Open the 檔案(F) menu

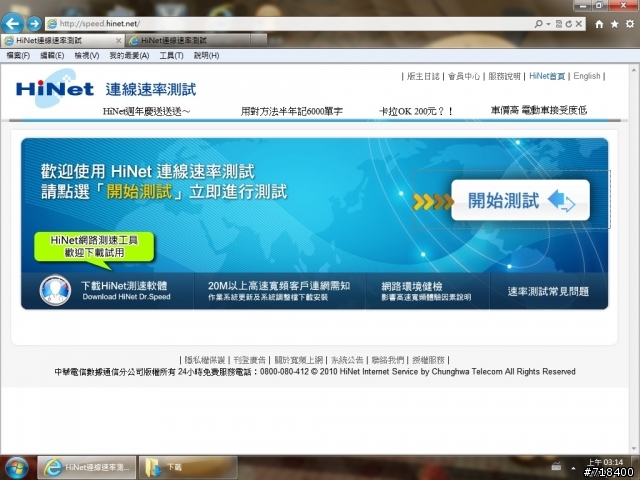pyautogui.click(x=18, y=56)
